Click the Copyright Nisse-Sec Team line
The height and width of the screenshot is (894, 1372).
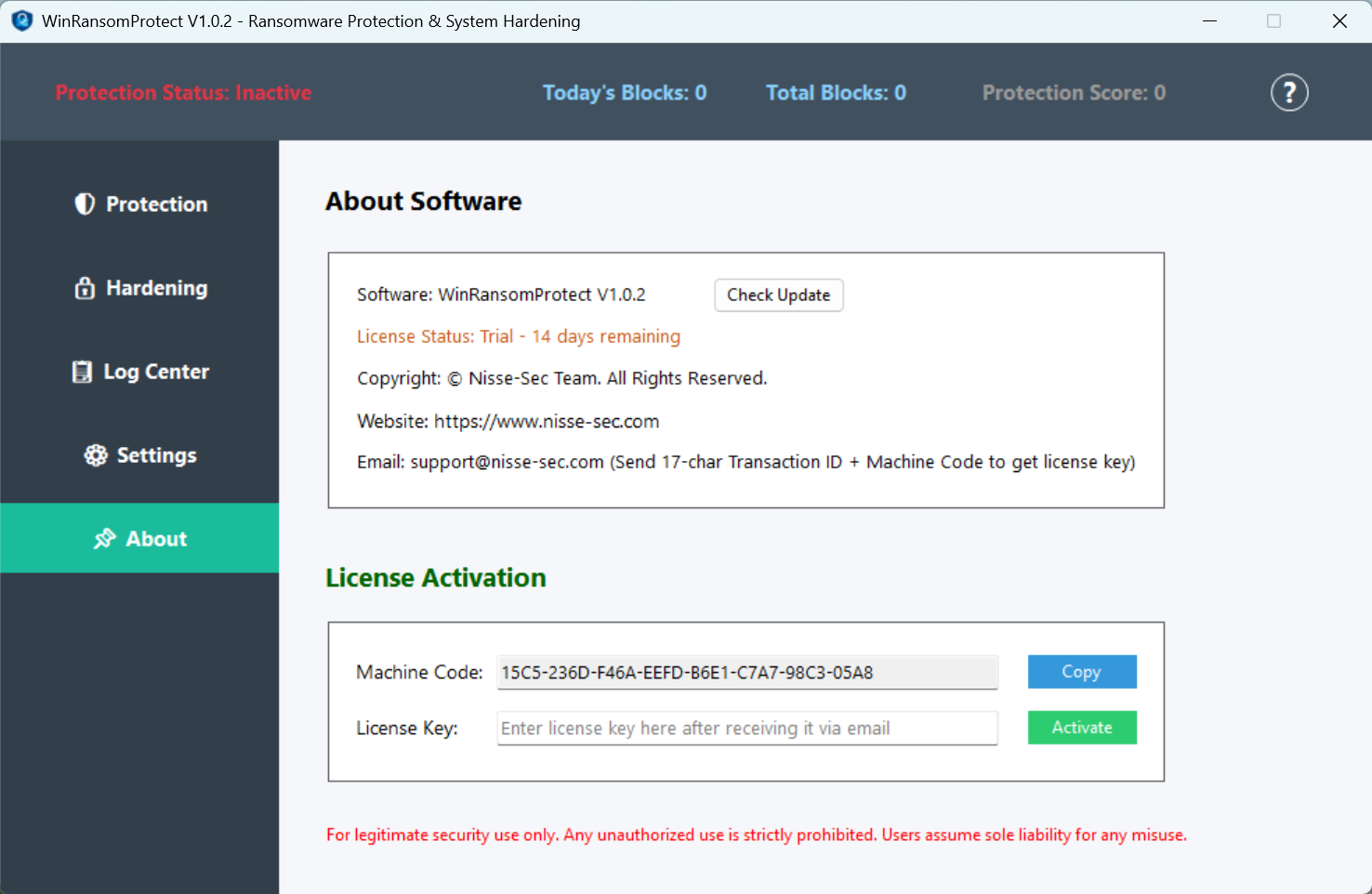click(x=562, y=378)
